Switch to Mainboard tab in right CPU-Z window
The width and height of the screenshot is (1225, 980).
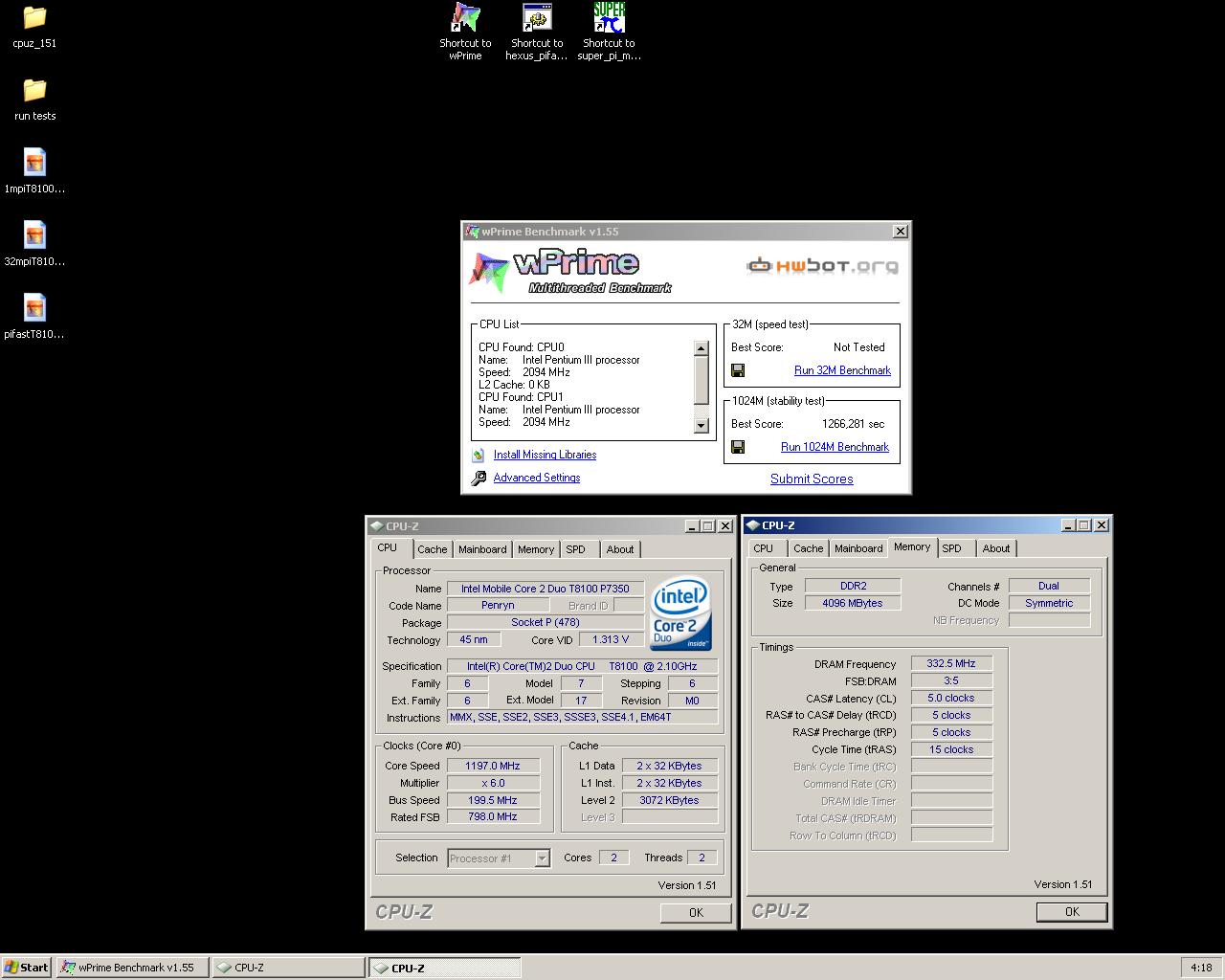pyautogui.click(x=858, y=548)
